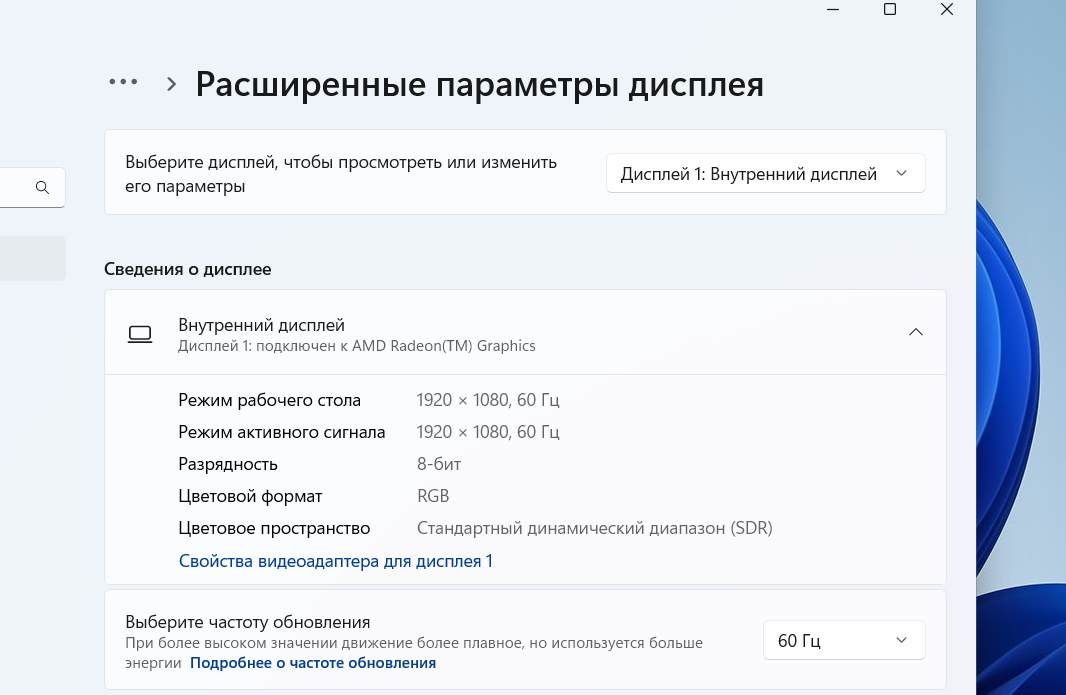Close the Settings window
The width and height of the screenshot is (1066, 695).
click(x=946, y=10)
